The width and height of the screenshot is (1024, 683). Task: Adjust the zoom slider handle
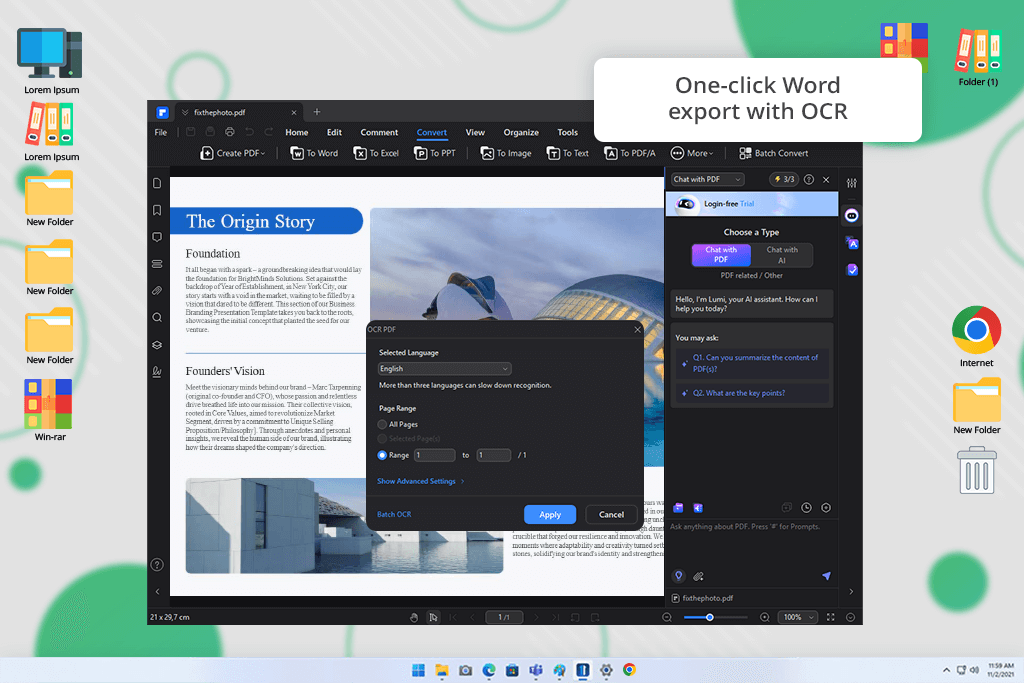tap(709, 617)
